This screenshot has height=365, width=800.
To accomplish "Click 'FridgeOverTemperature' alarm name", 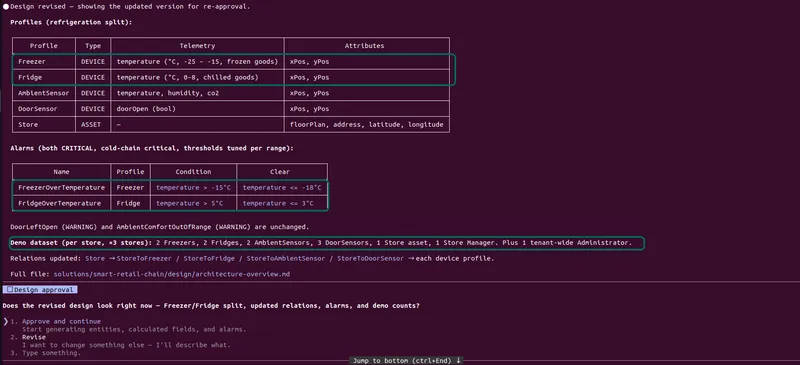I will coord(59,204).
